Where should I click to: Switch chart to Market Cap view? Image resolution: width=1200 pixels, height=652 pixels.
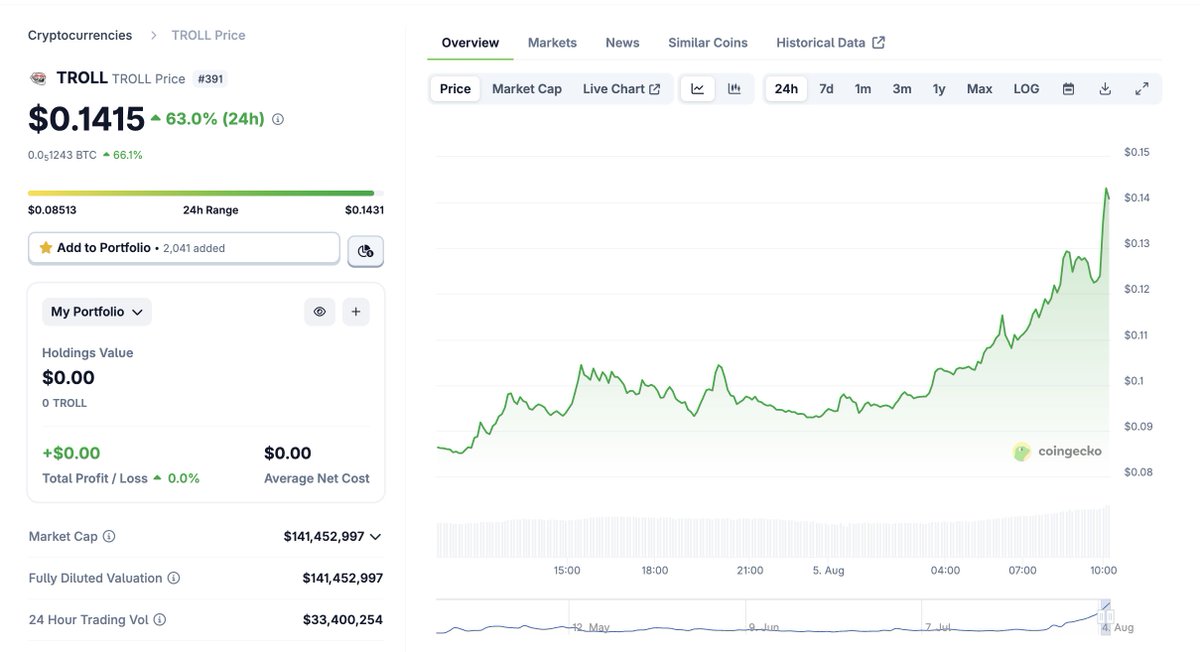527,89
